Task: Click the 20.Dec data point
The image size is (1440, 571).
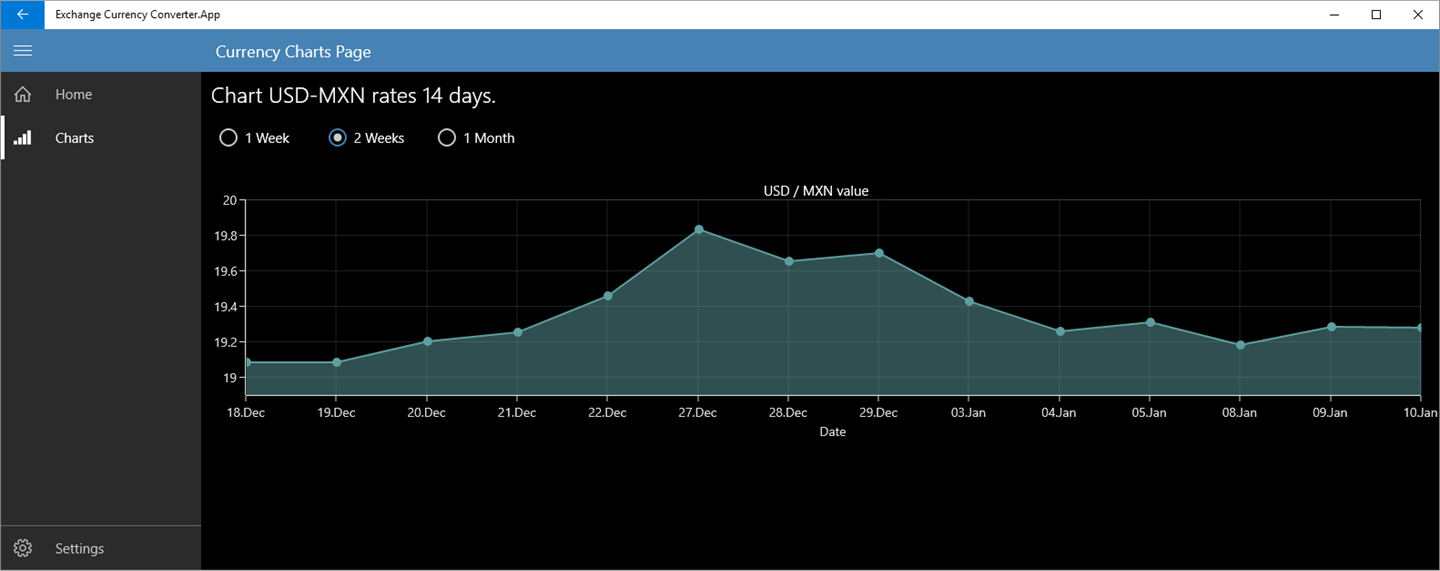Action: (x=427, y=341)
